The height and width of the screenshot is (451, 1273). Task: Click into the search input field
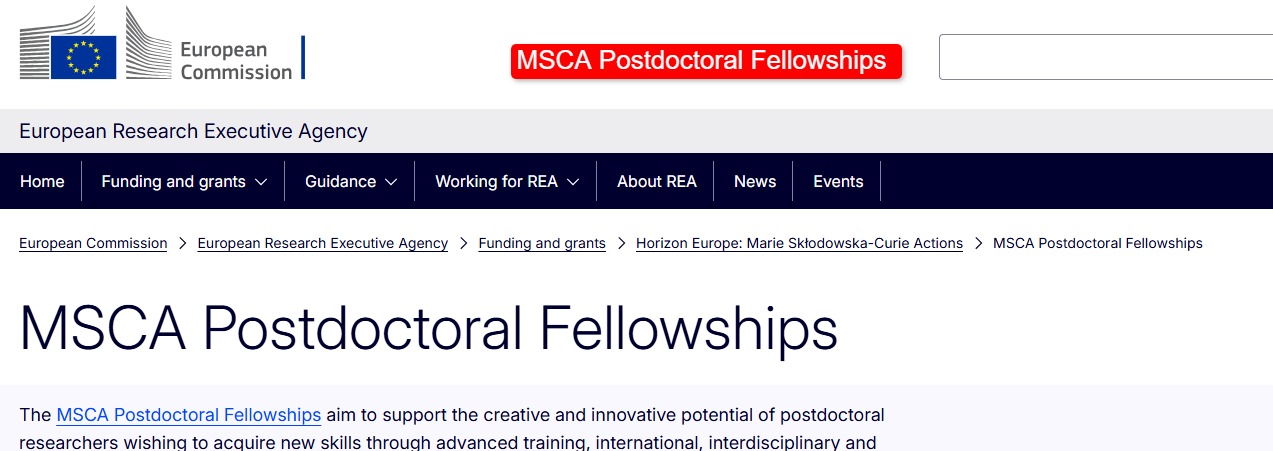click(x=1105, y=57)
